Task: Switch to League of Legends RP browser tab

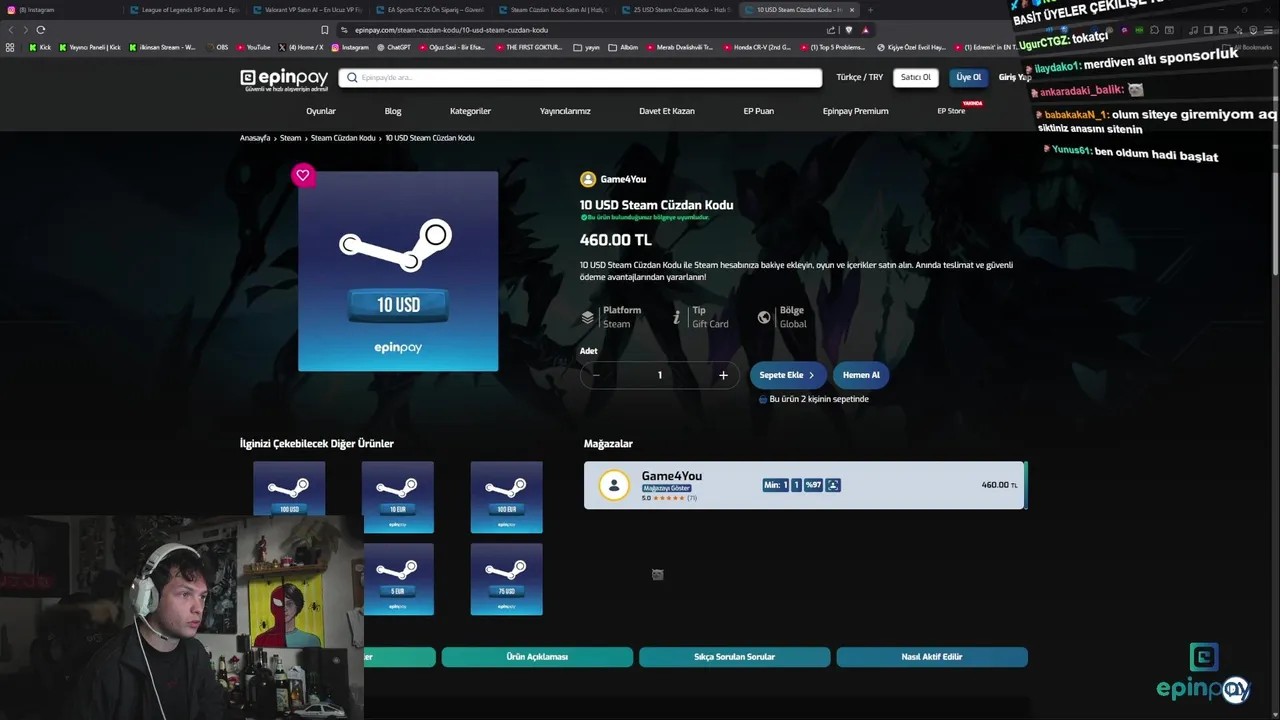Action: [184, 10]
